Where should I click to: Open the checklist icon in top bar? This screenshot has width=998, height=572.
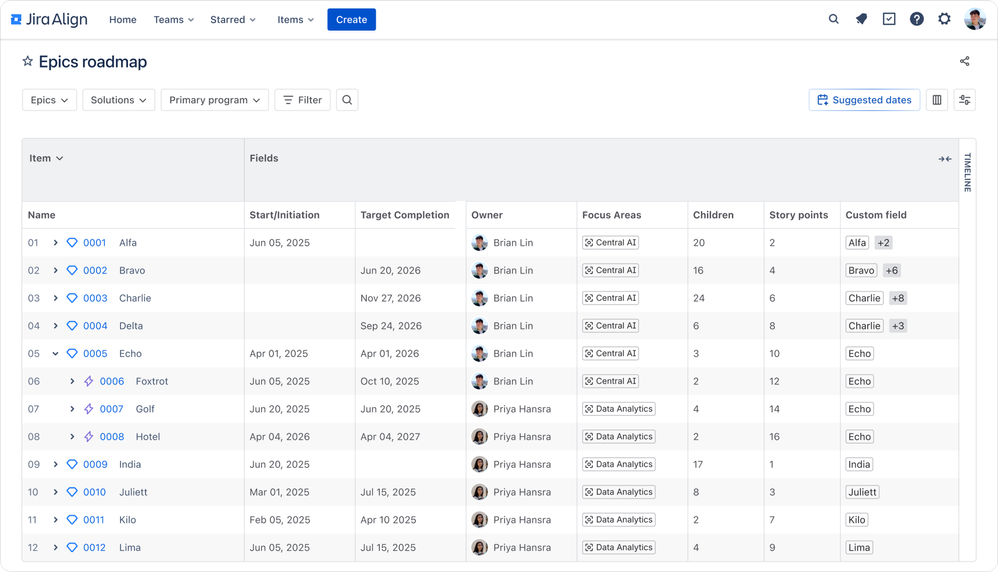click(x=889, y=19)
